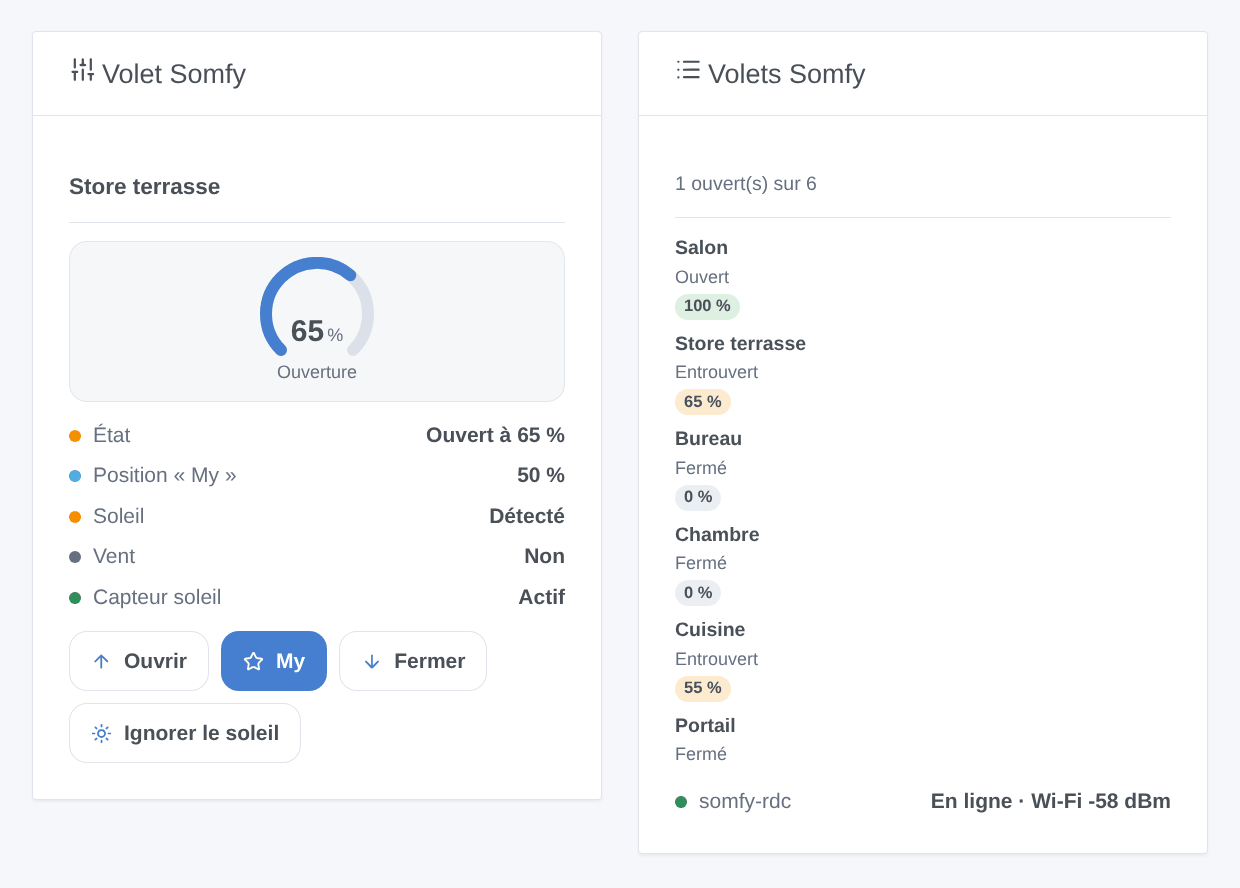
Task: Click the 'Ouvert à 65 %' state value
Action: coord(495,435)
